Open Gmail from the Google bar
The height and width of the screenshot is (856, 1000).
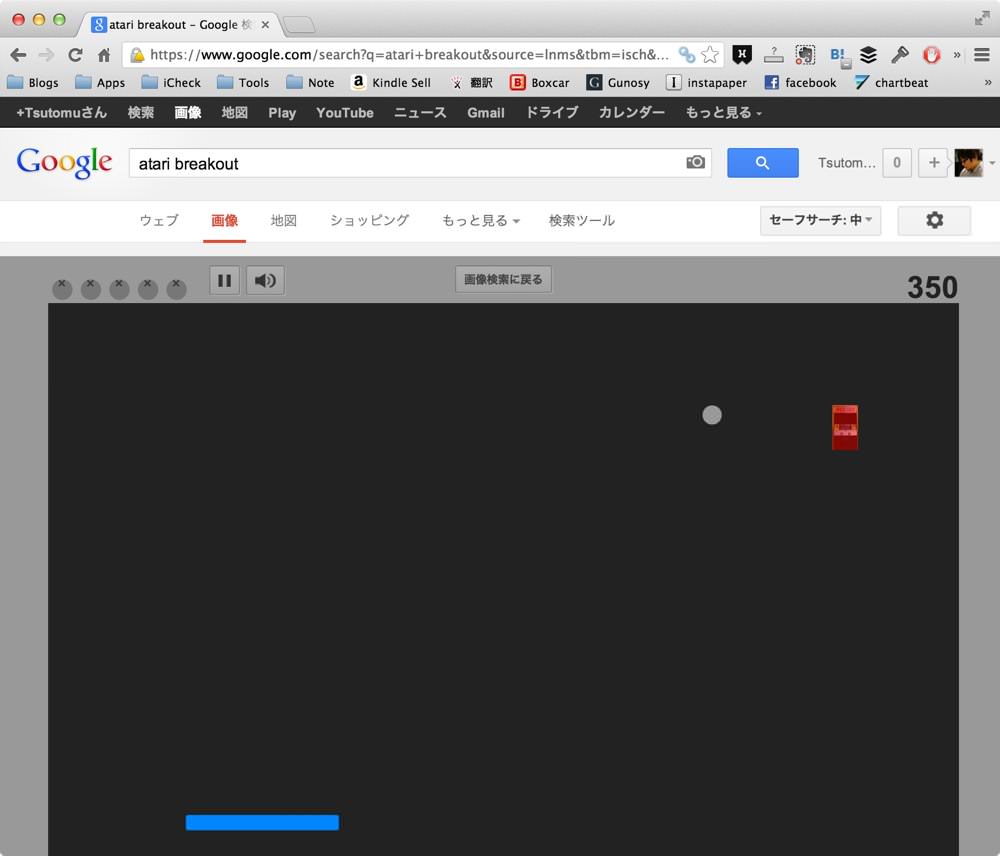click(485, 113)
